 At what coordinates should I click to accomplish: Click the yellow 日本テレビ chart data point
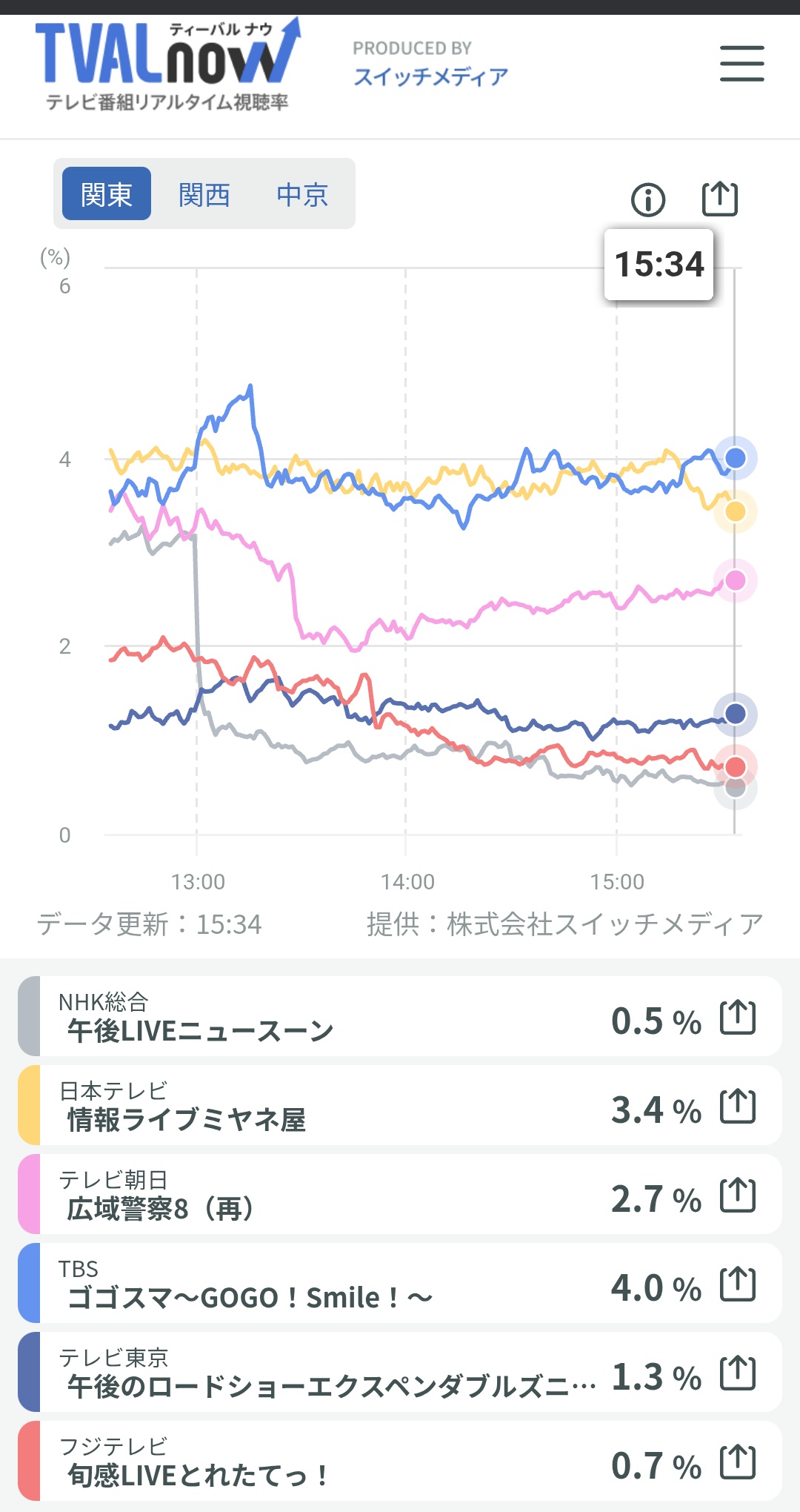tap(735, 511)
